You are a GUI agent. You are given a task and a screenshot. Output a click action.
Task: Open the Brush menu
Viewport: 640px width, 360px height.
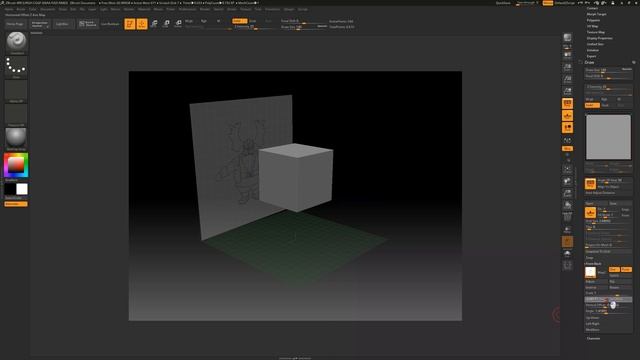20,9
